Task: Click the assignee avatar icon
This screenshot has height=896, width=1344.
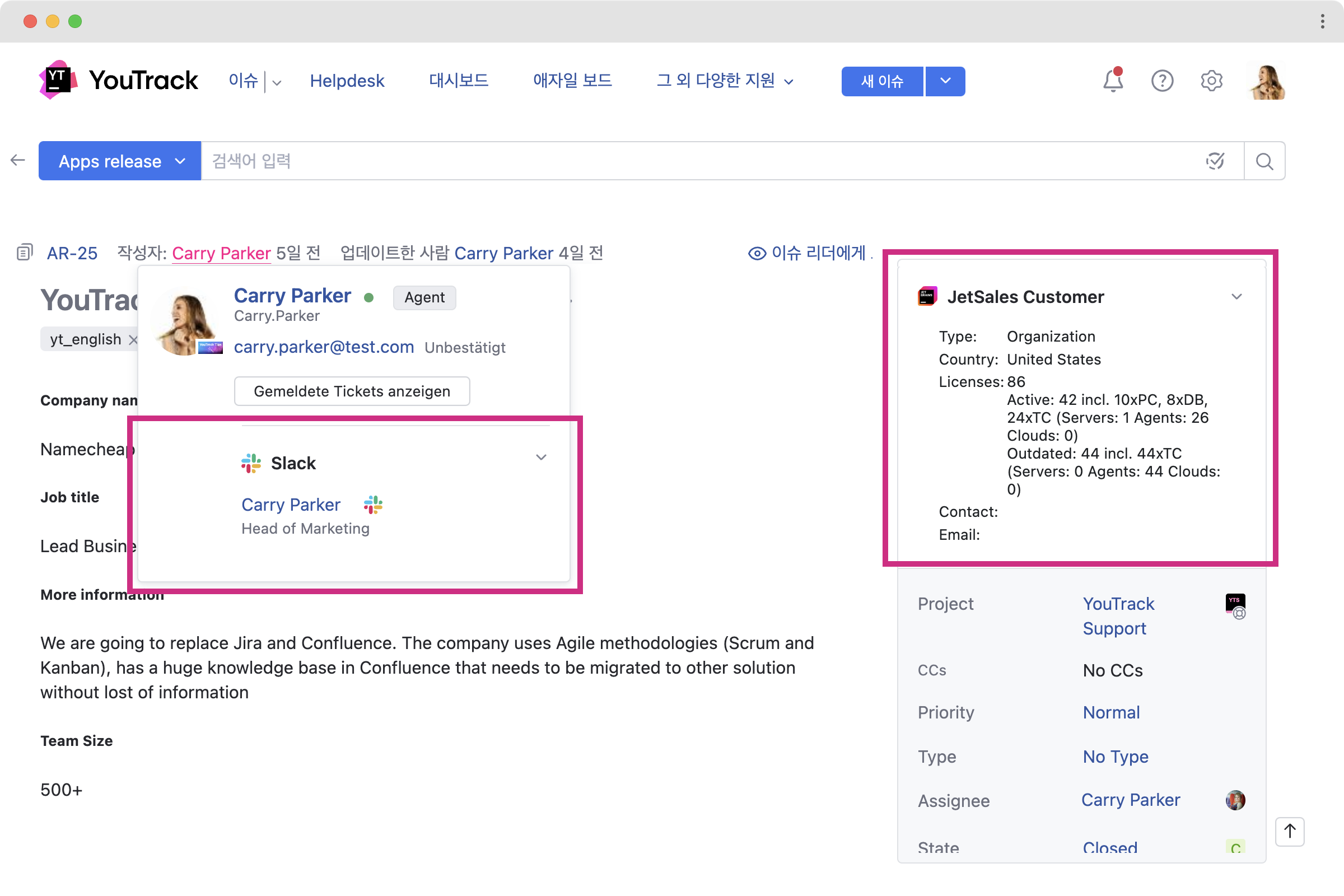Action: point(1235,800)
